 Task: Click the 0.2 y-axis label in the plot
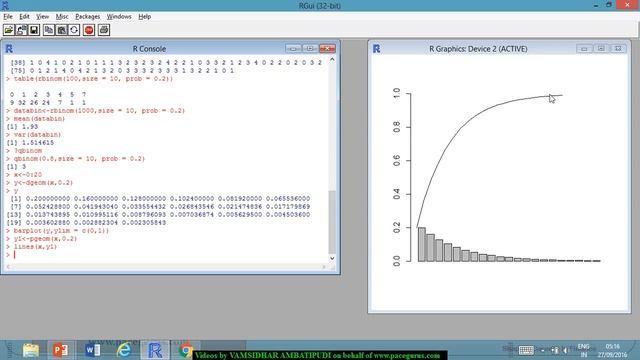396,228
